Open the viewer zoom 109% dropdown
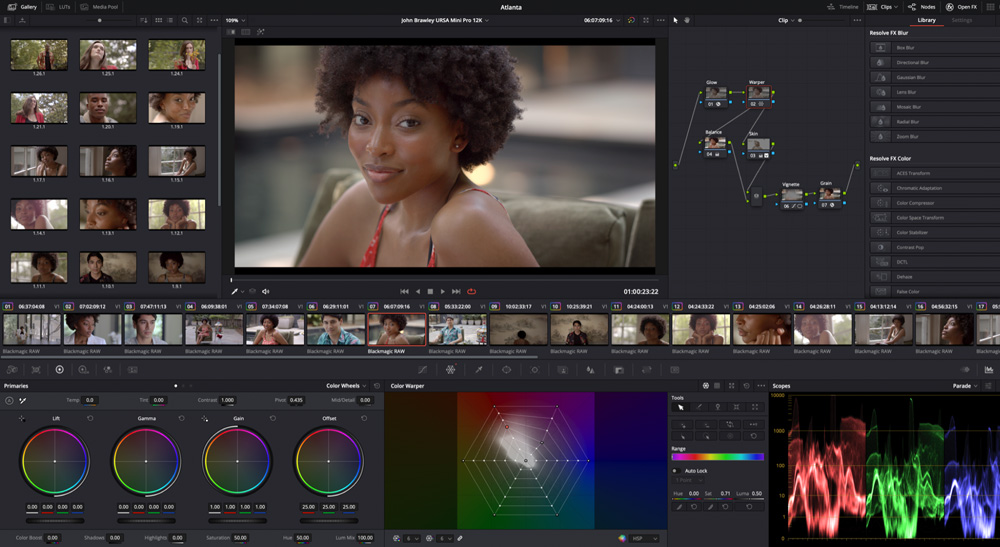Image resolution: width=1000 pixels, height=547 pixels. (x=235, y=20)
